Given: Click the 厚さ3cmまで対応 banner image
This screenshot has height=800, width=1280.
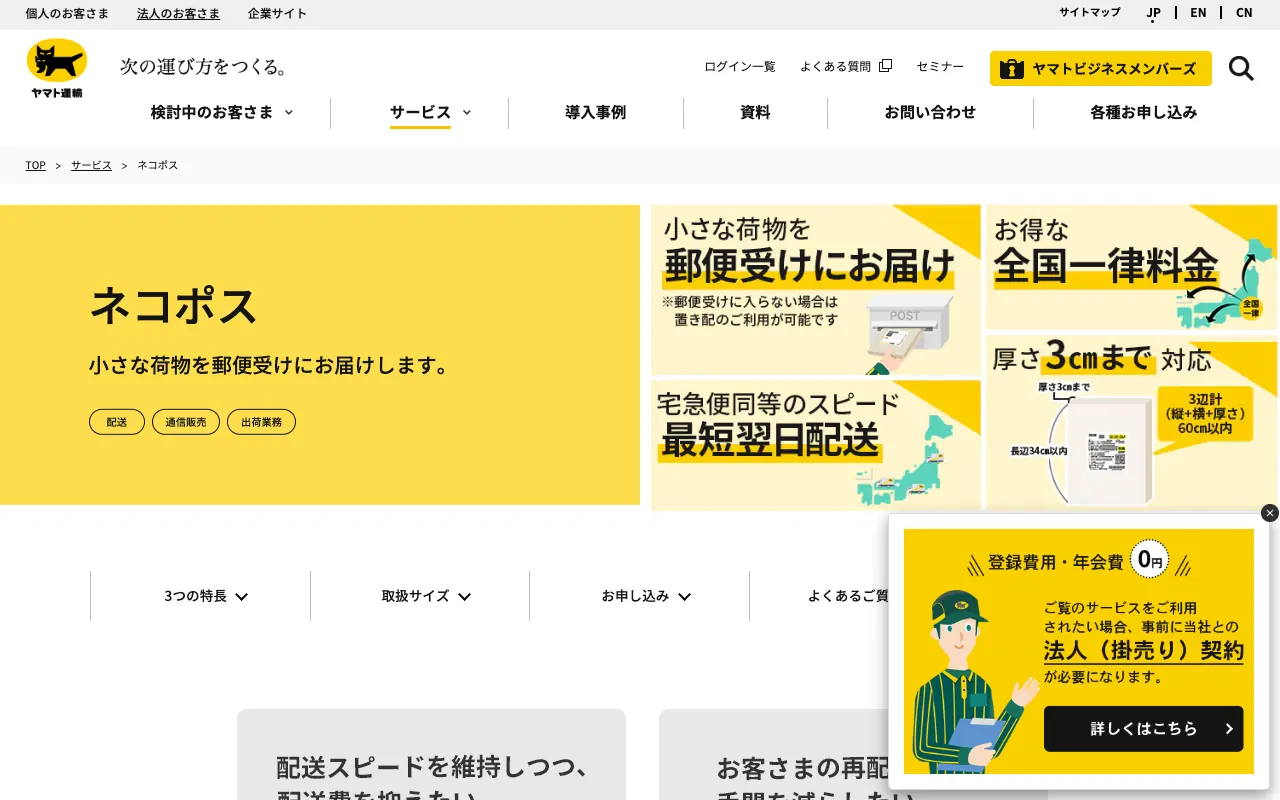Looking at the screenshot, I should tap(1132, 424).
